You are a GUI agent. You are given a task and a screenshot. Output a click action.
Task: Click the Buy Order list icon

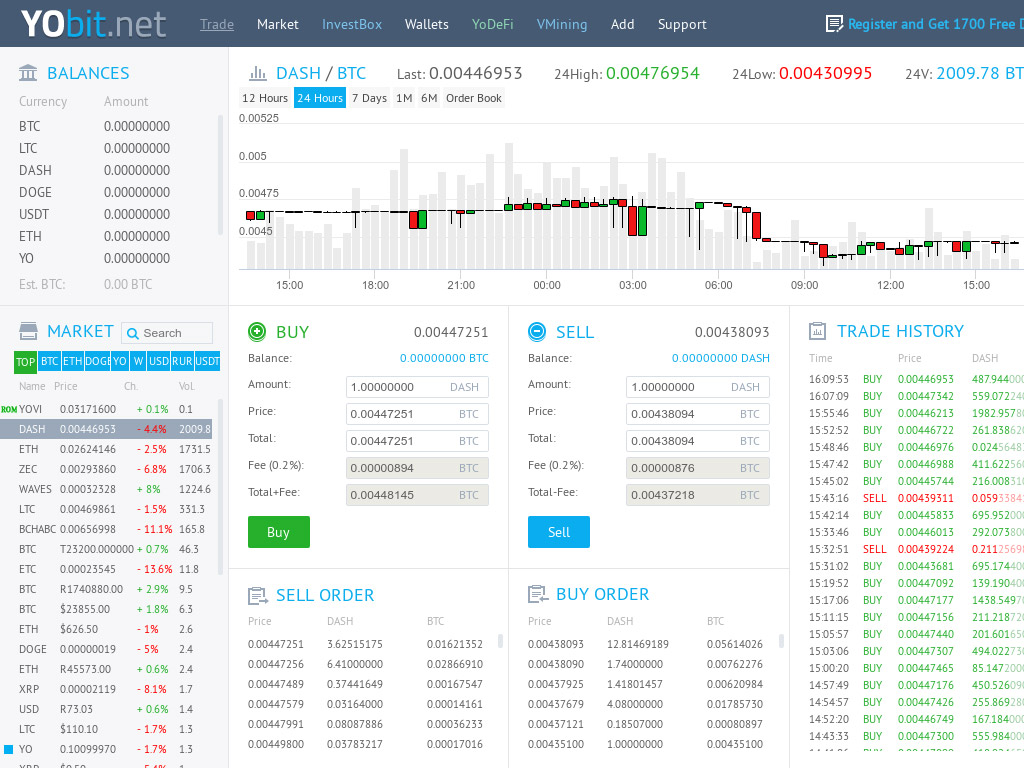tap(537, 594)
